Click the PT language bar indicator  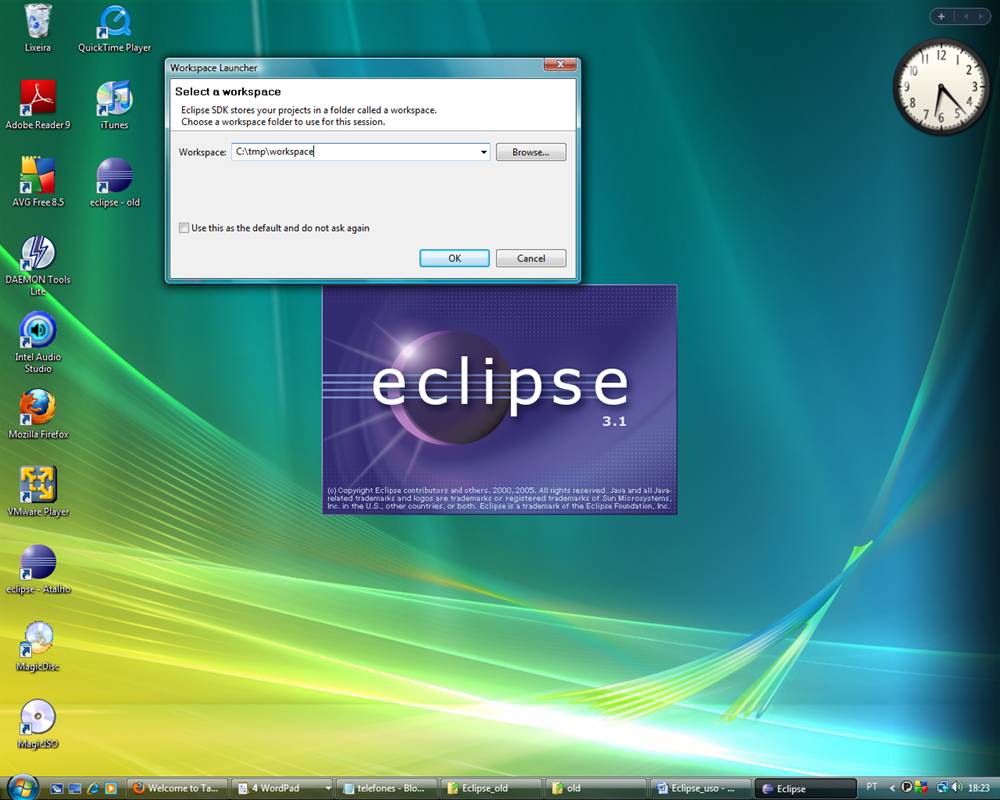click(x=872, y=787)
